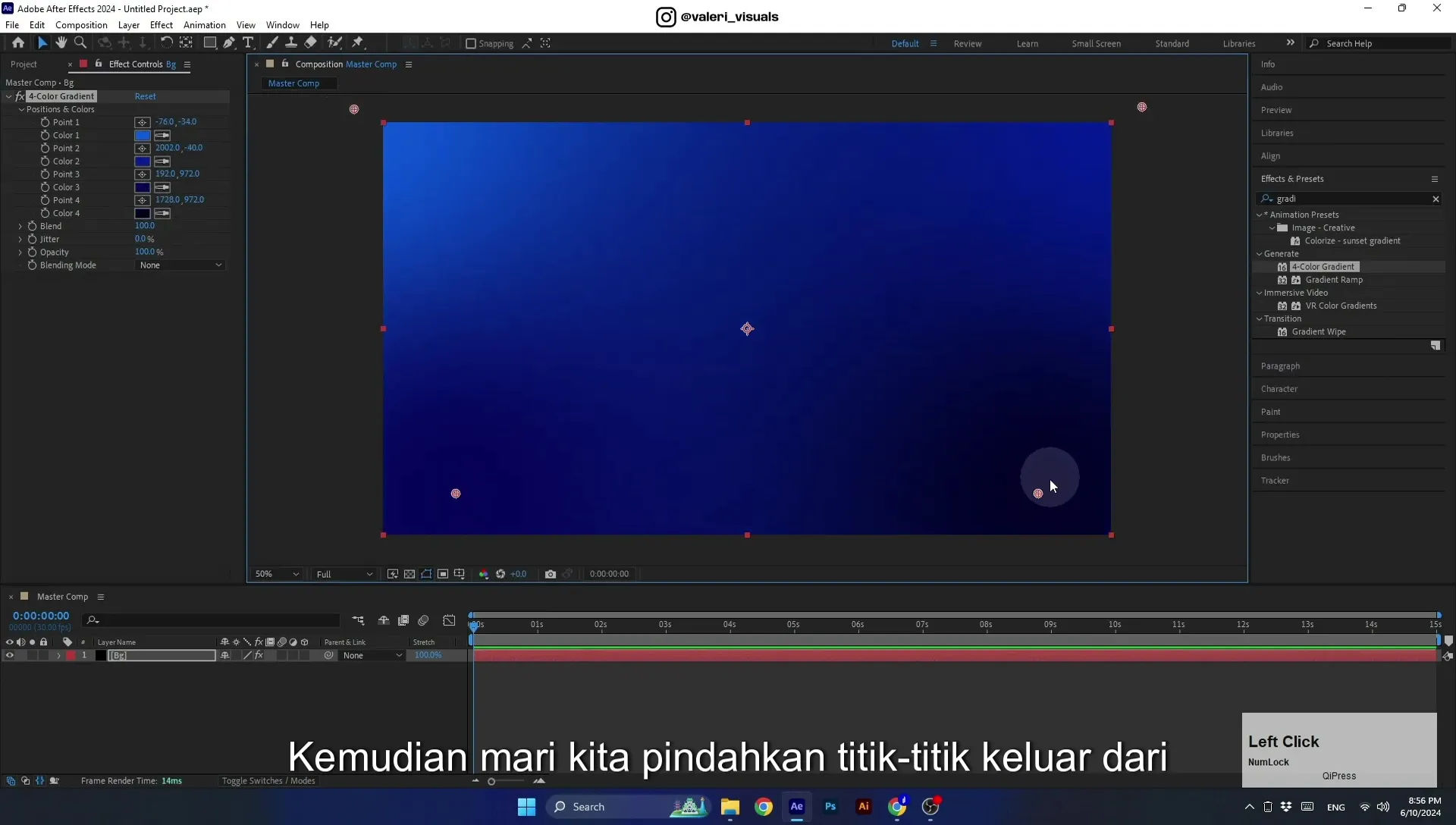Image resolution: width=1456 pixels, height=825 pixels.
Task: Open Parent & Link None dropdown
Action: coord(372,655)
